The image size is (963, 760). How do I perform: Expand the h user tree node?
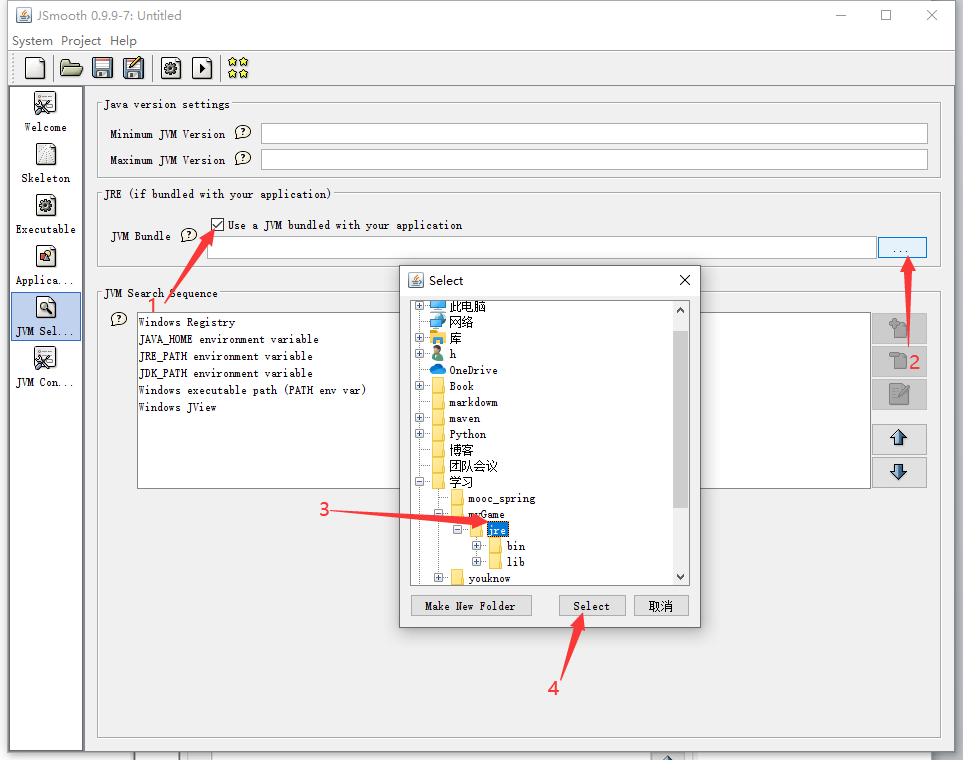pos(419,353)
